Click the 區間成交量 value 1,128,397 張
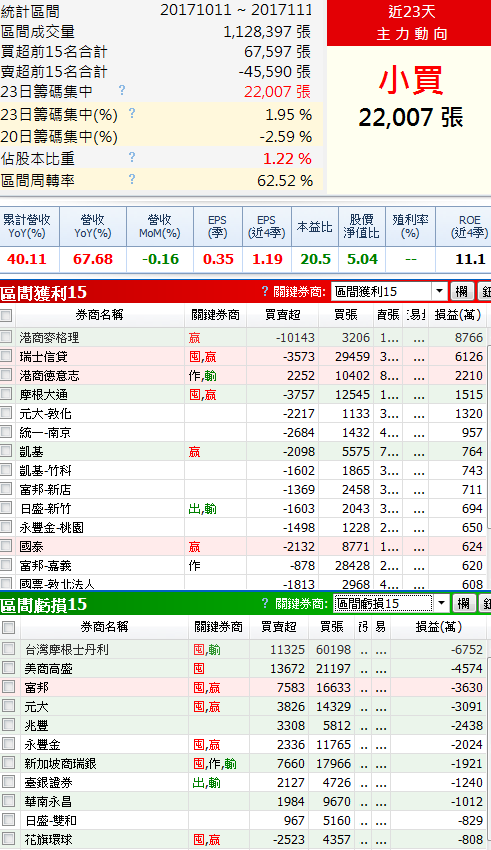The height and width of the screenshot is (850, 491). pos(267,32)
